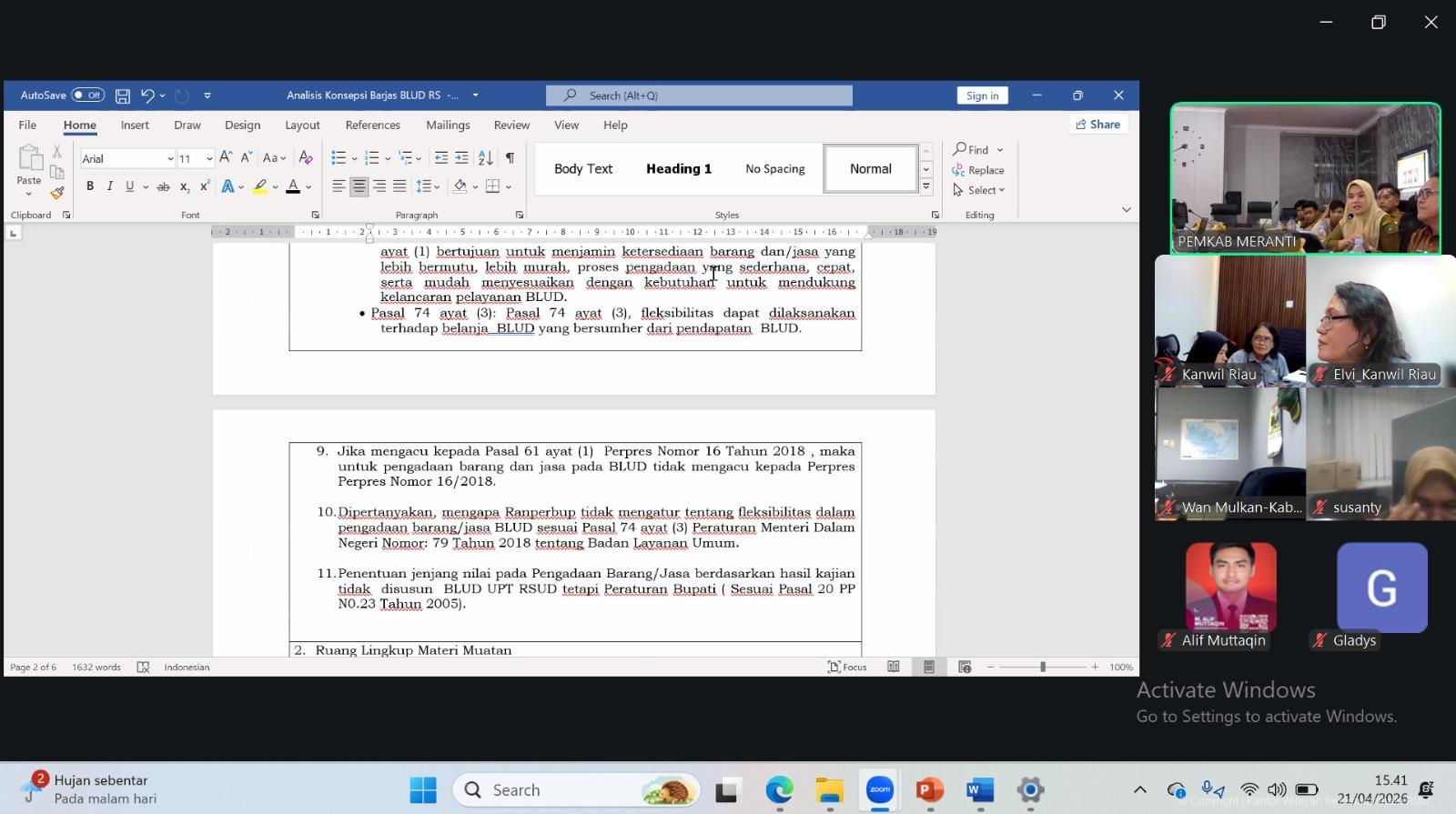The height and width of the screenshot is (814, 1456).
Task: Click the zoom slider in status bar
Action: click(1043, 667)
